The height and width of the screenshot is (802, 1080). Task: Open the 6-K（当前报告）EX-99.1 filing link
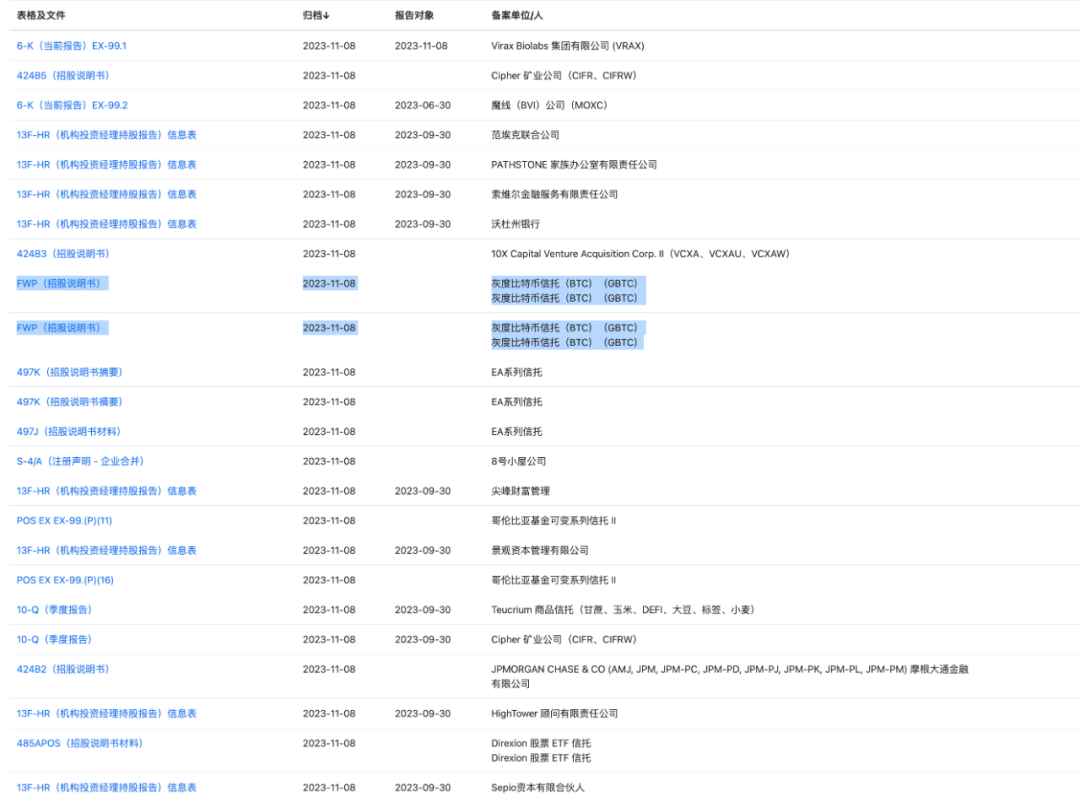pos(72,45)
